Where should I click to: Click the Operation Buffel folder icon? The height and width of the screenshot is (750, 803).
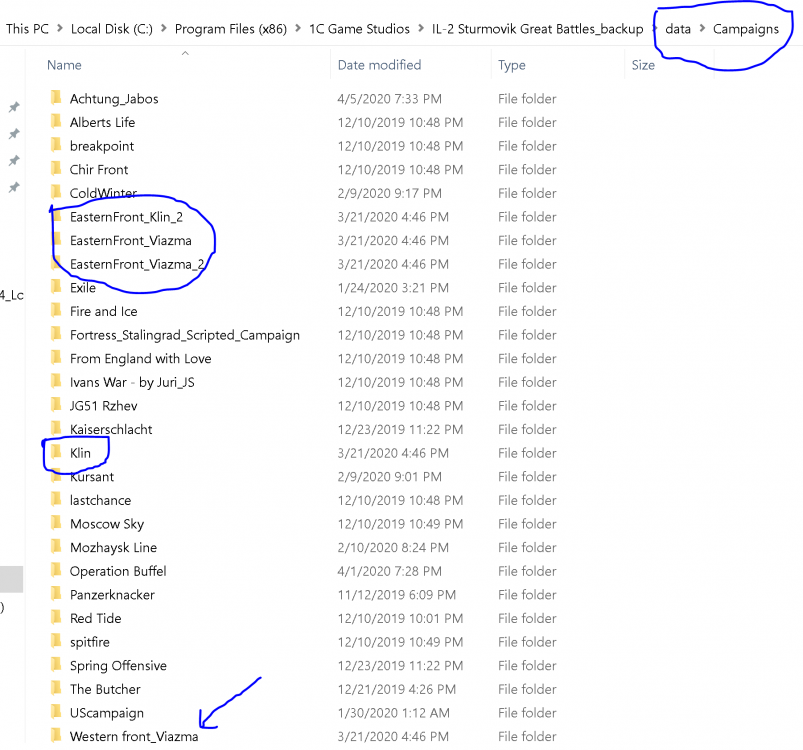click(56, 570)
